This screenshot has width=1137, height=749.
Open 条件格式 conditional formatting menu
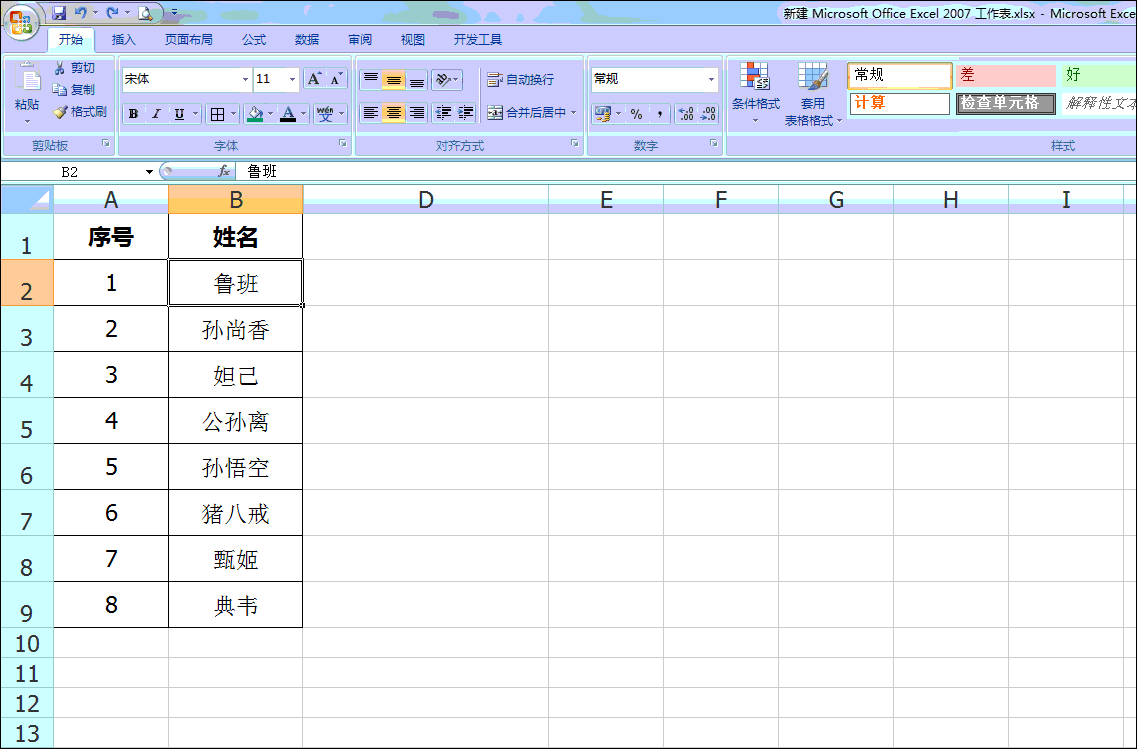click(x=755, y=93)
